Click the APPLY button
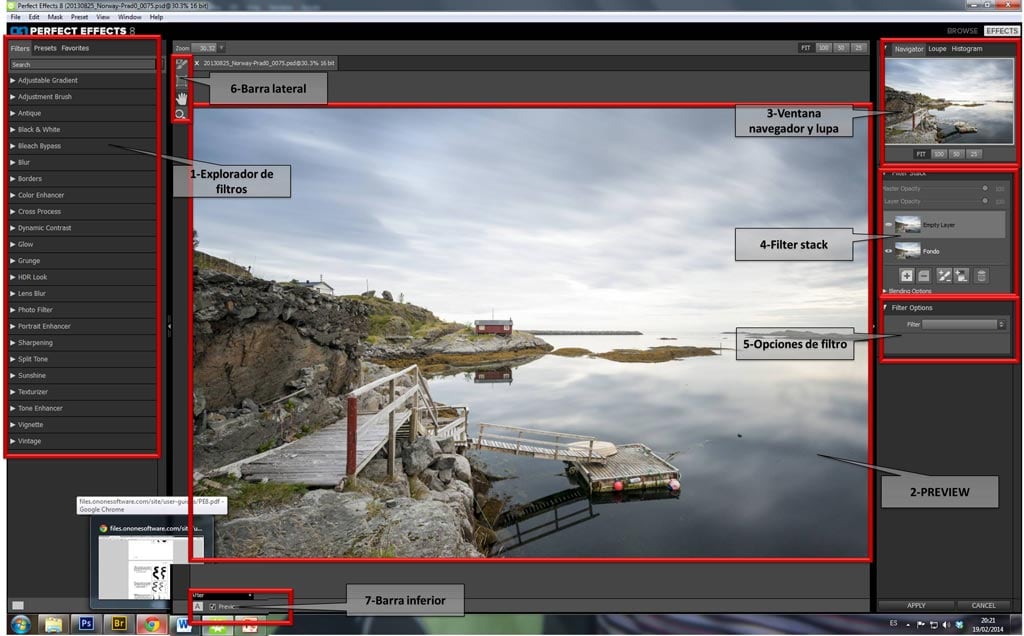Image resolution: width=1024 pixels, height=636 pixels. [916, 605]
